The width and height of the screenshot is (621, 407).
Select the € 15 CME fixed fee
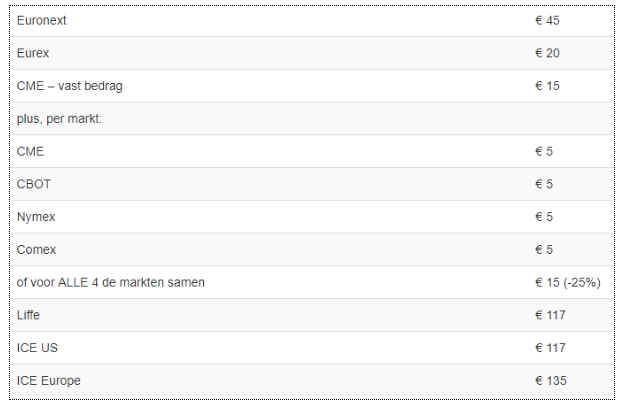547,86
